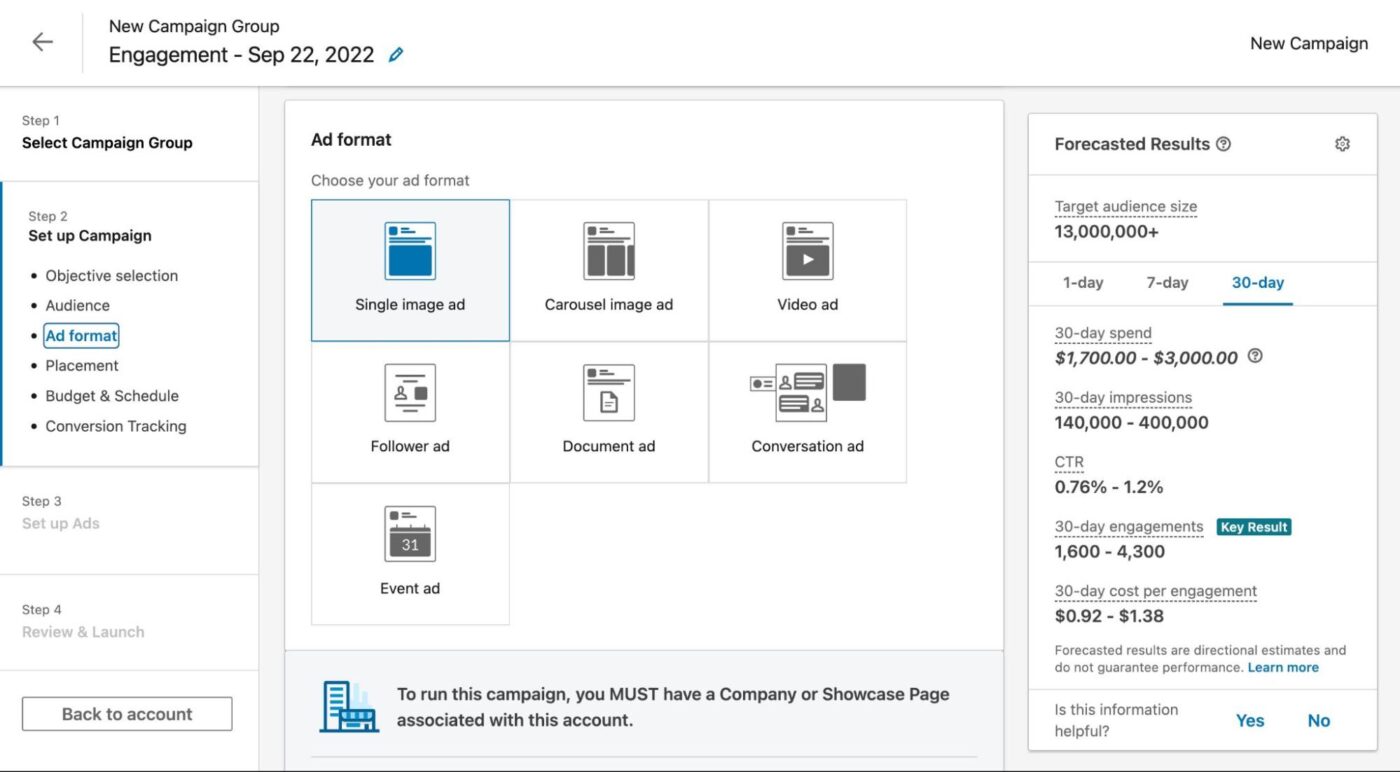
Task: Open the Learn more link about forecasts
Action: click(1283, 667)
